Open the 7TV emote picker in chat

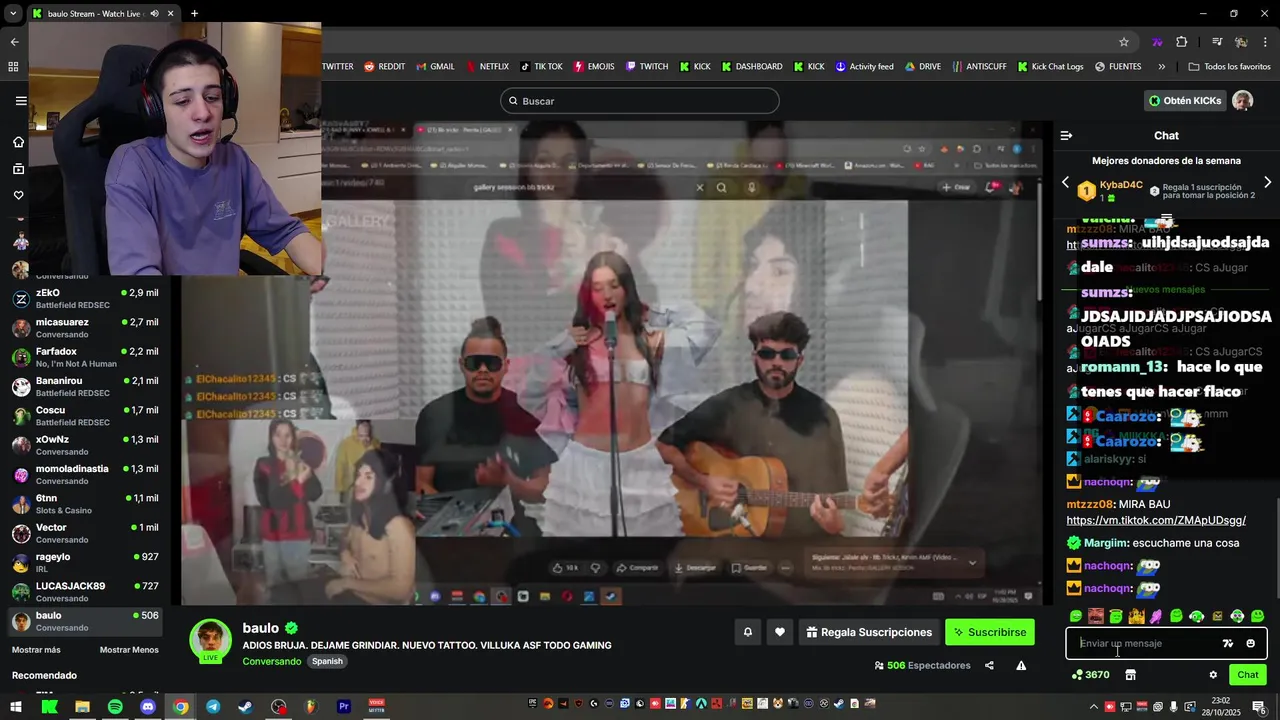pos(1228,643)
